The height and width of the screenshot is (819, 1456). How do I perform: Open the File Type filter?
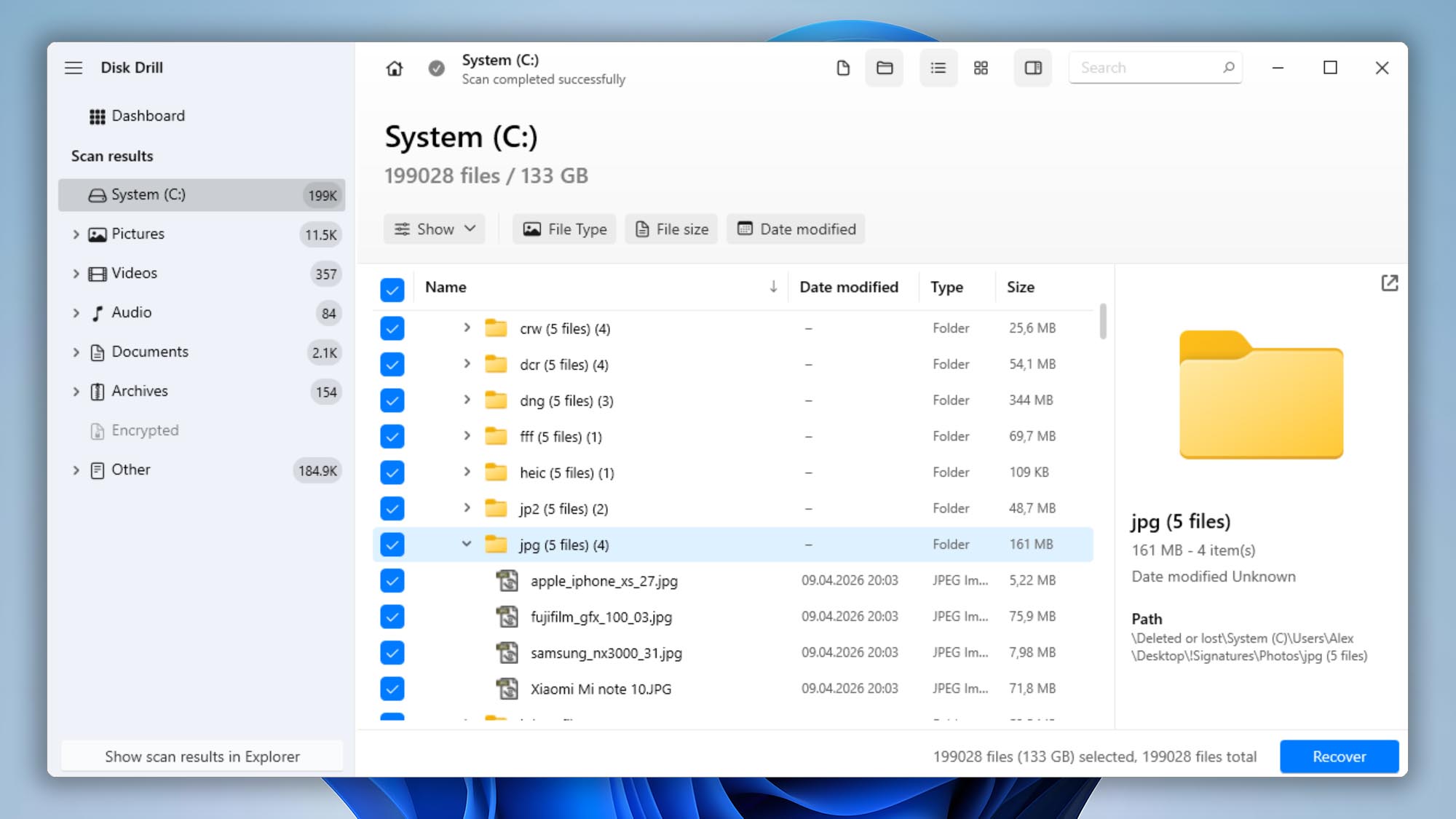(564, 229)
